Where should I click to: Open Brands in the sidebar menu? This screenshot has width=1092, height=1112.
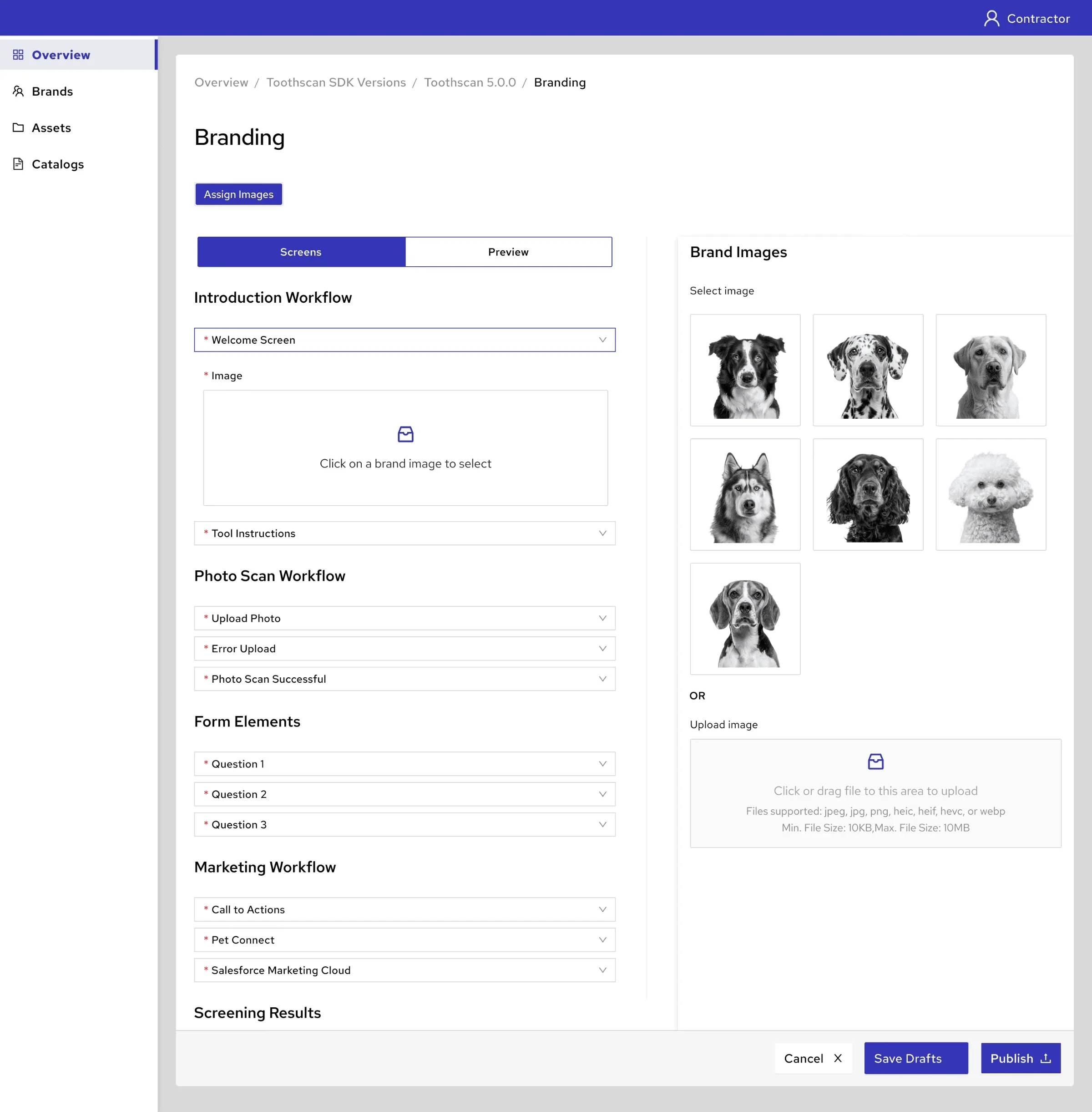79,91
